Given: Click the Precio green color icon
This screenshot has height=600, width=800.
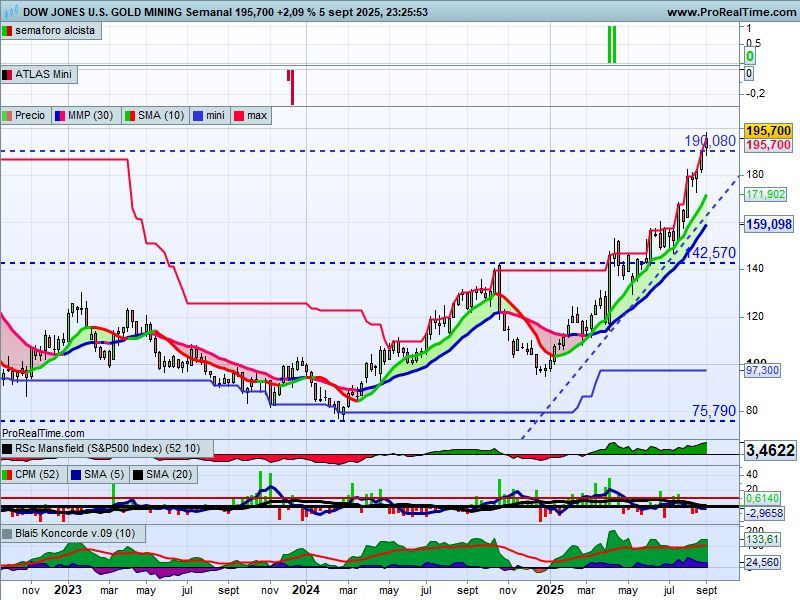Looking at the screenshot, I should (x=7, y=116).
